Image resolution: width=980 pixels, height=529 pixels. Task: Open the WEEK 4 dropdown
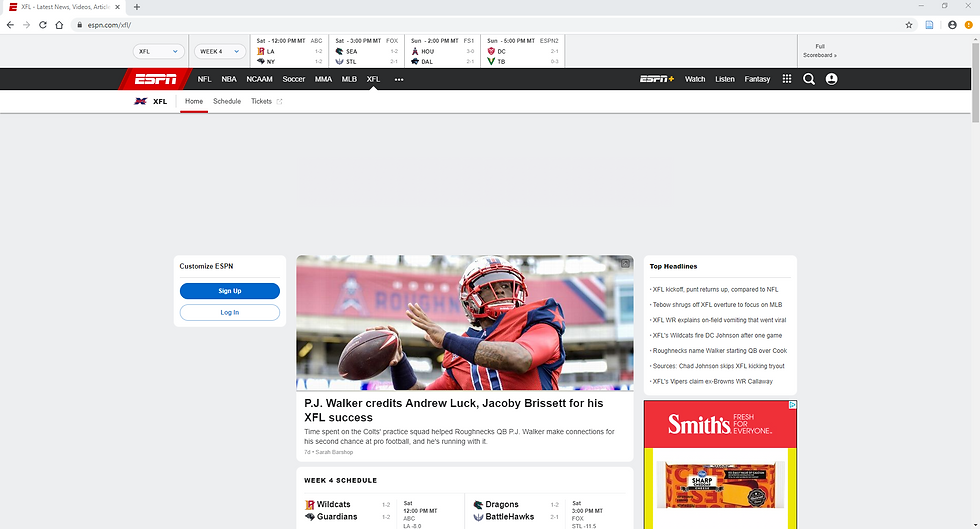pyautogui.click(x=219, y=51)
